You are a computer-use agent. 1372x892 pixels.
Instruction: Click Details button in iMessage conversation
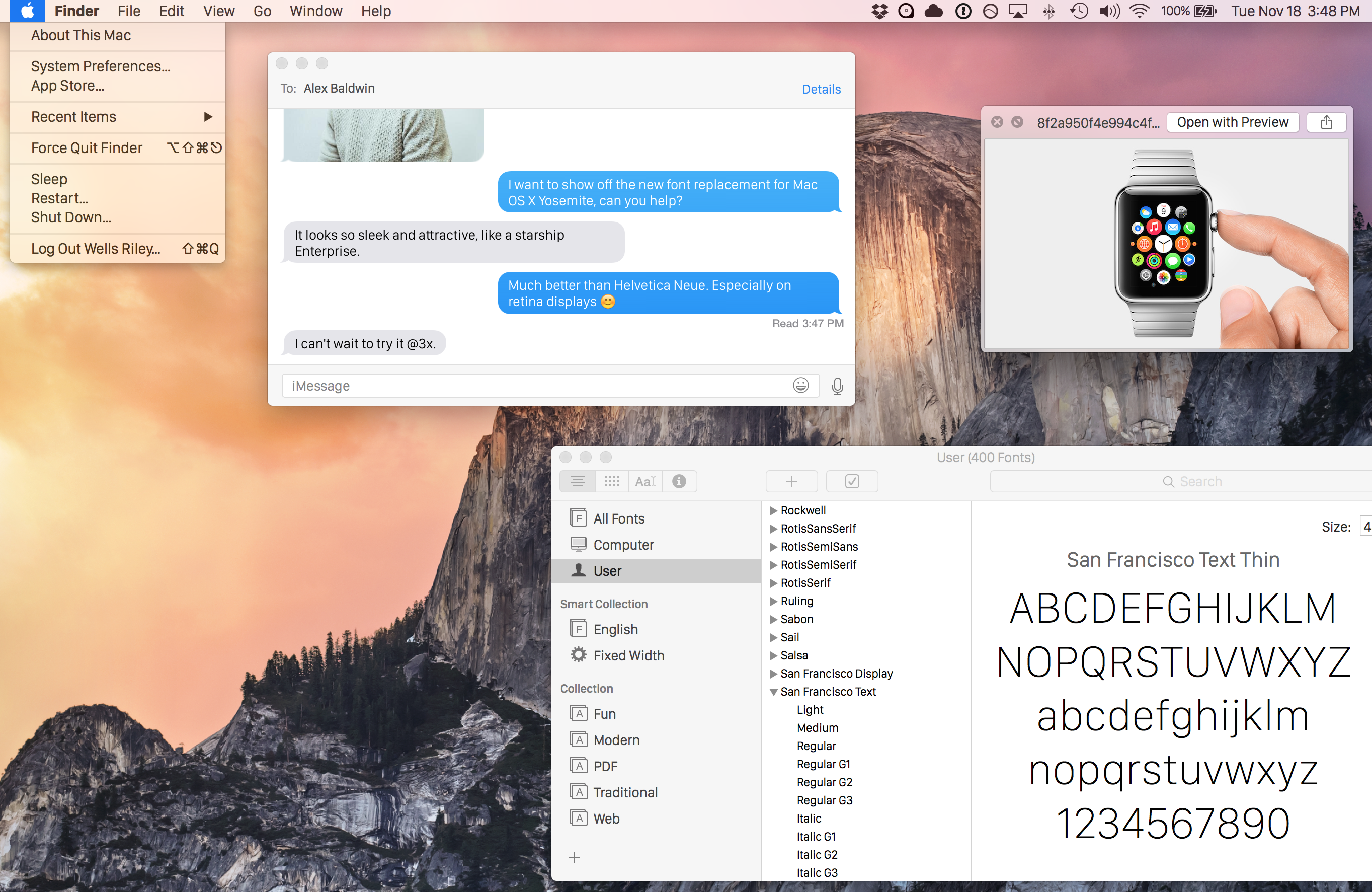pyautogui.click(x=820, y=89)
